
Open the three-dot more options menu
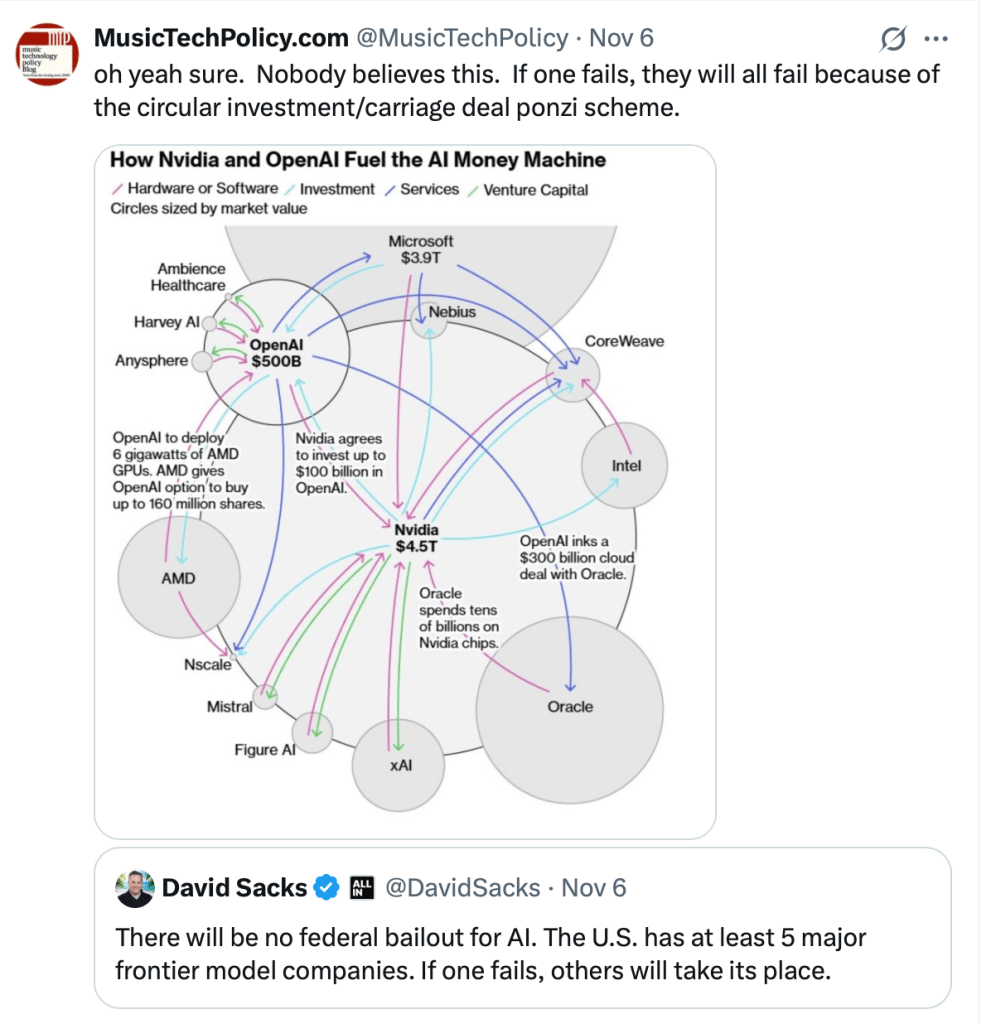(x=936, y=39)
